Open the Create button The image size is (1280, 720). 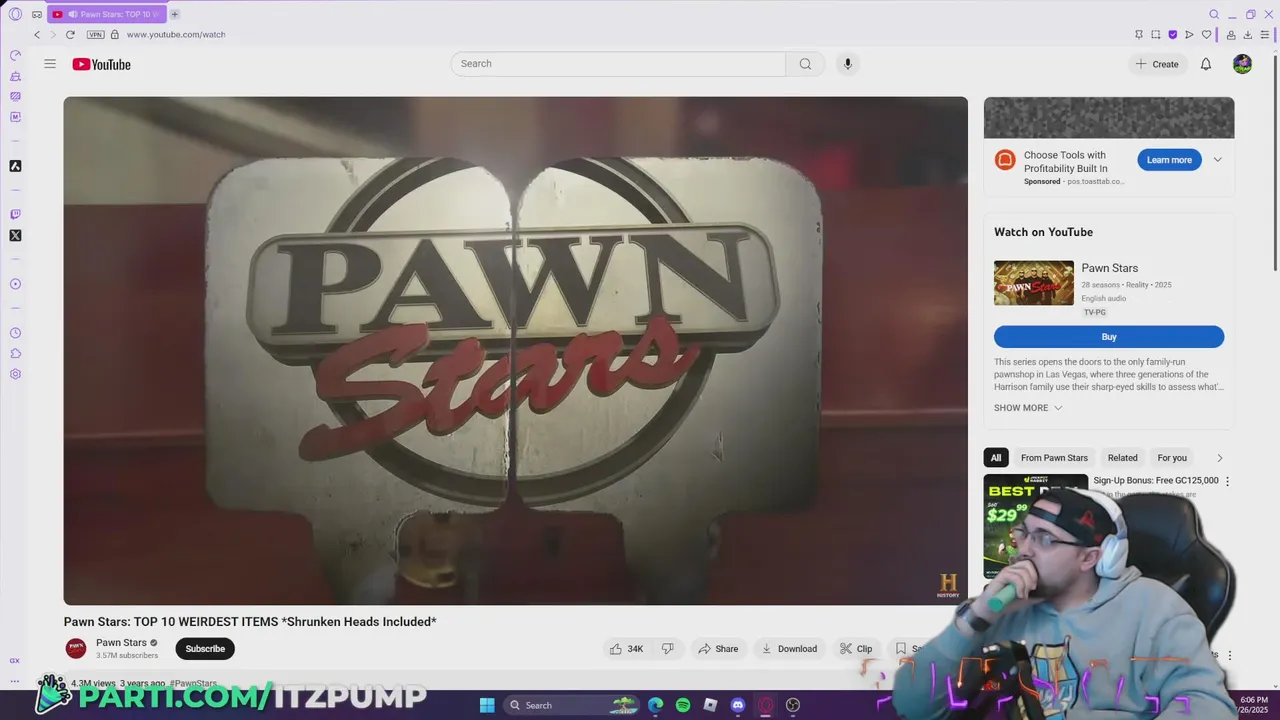point(1157,64)
